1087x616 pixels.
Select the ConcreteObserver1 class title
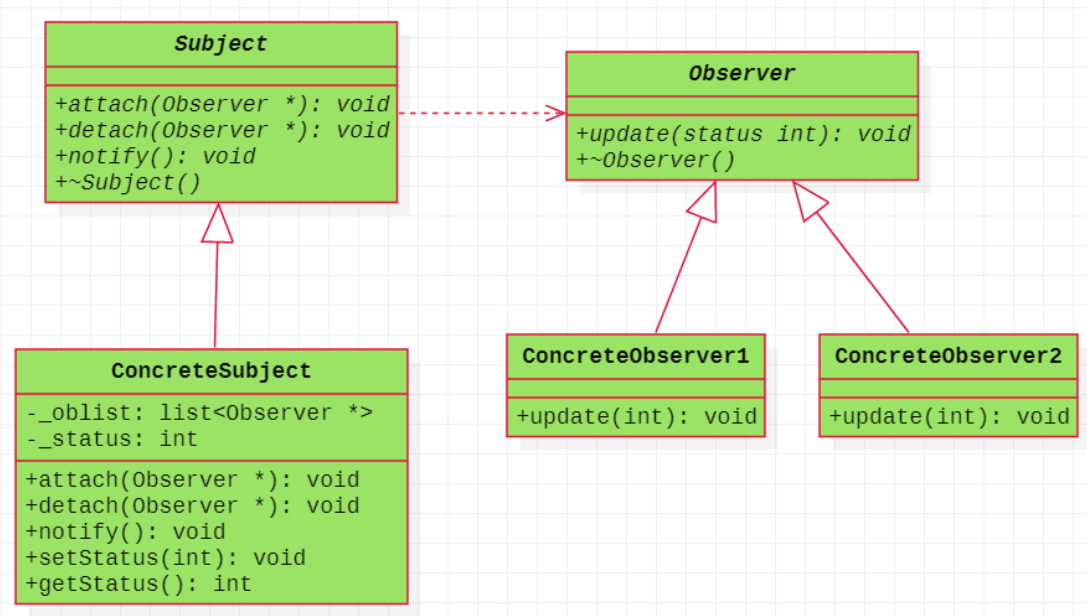[x=636, y=355]
